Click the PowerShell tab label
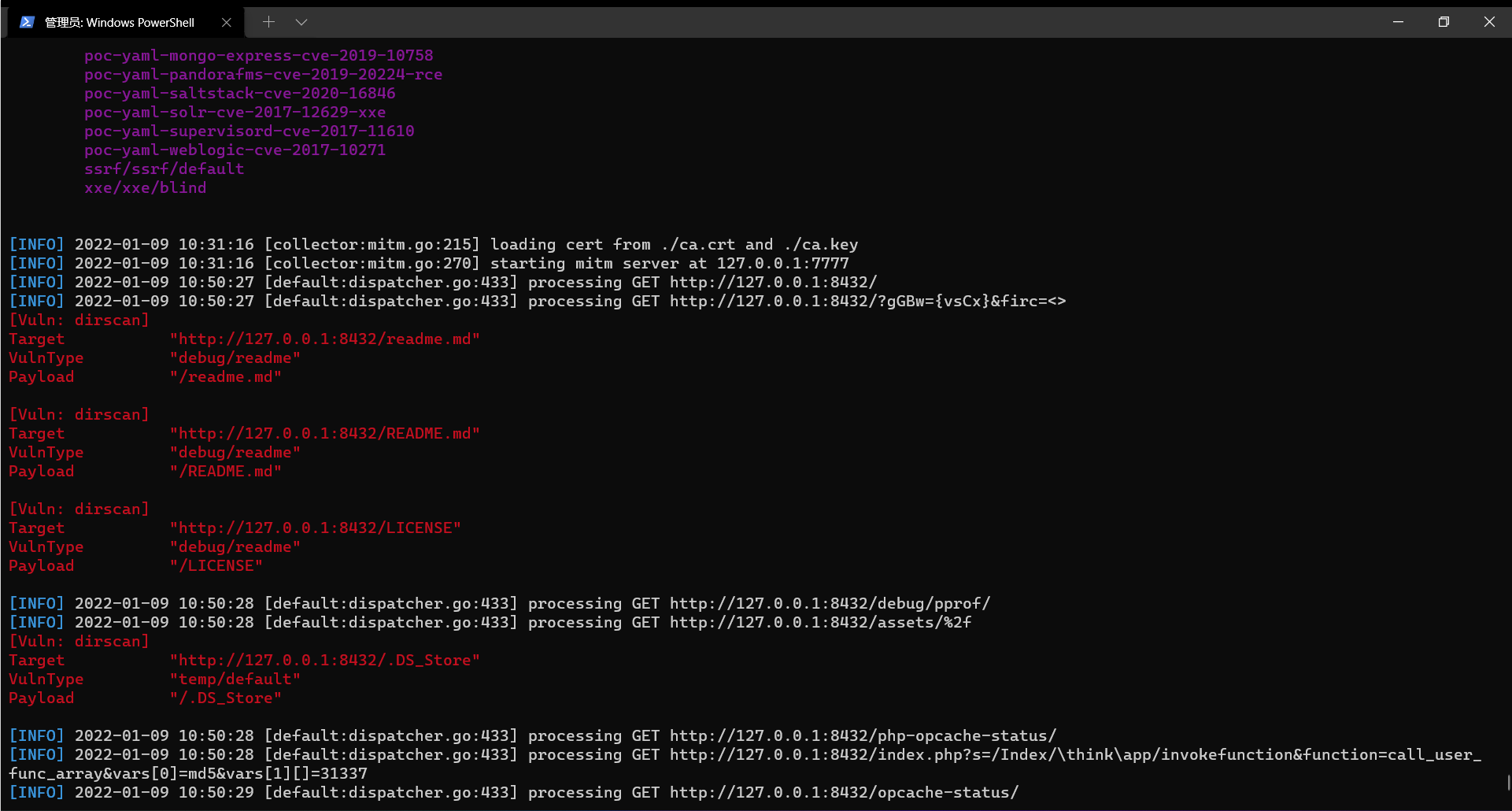Screen dimensions: 1512x811 (118, 22)
